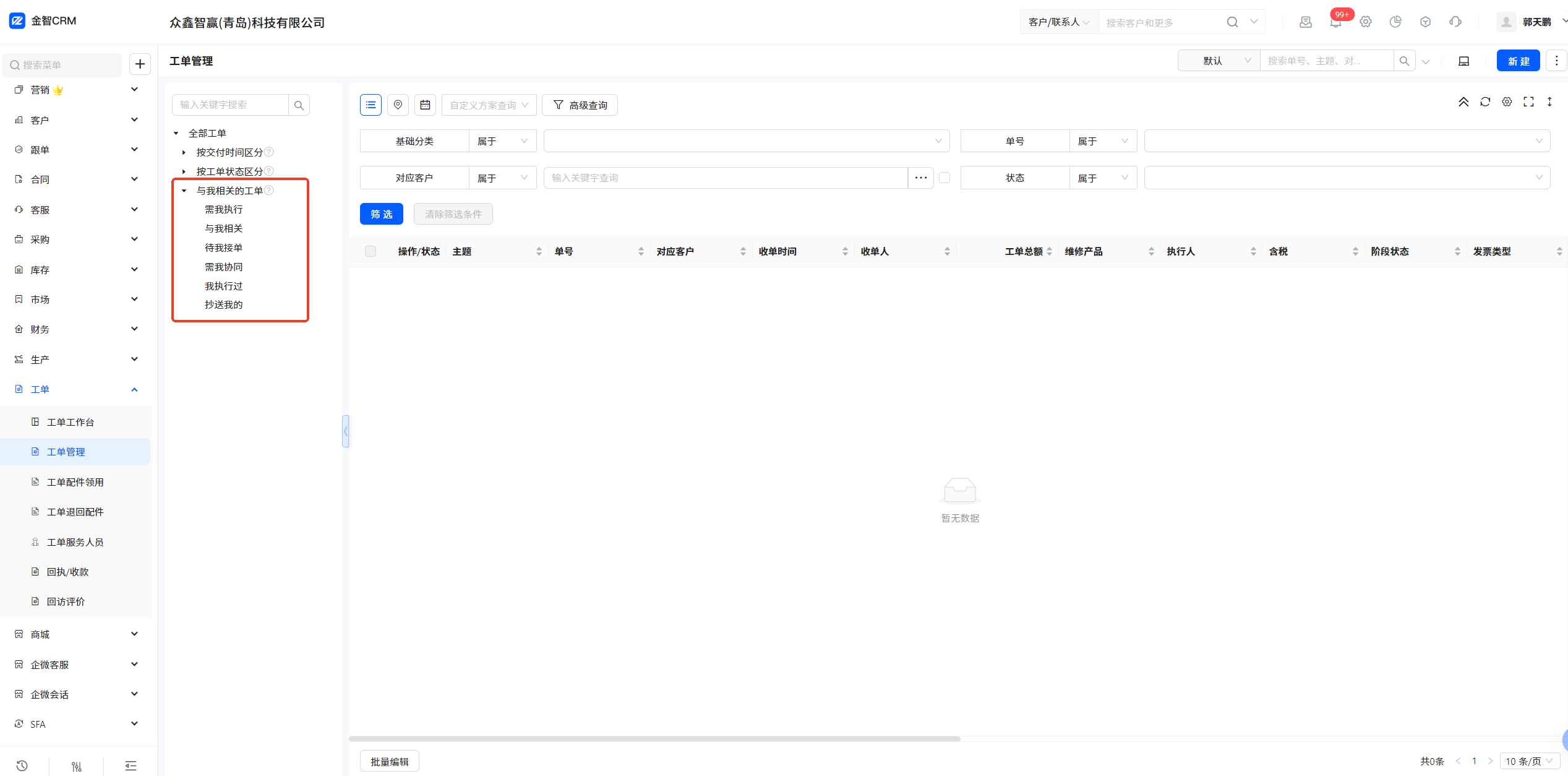Screen dimensions: 1568x776
Task: Open table column settings gear icon
Action: tap(1507, 102)
